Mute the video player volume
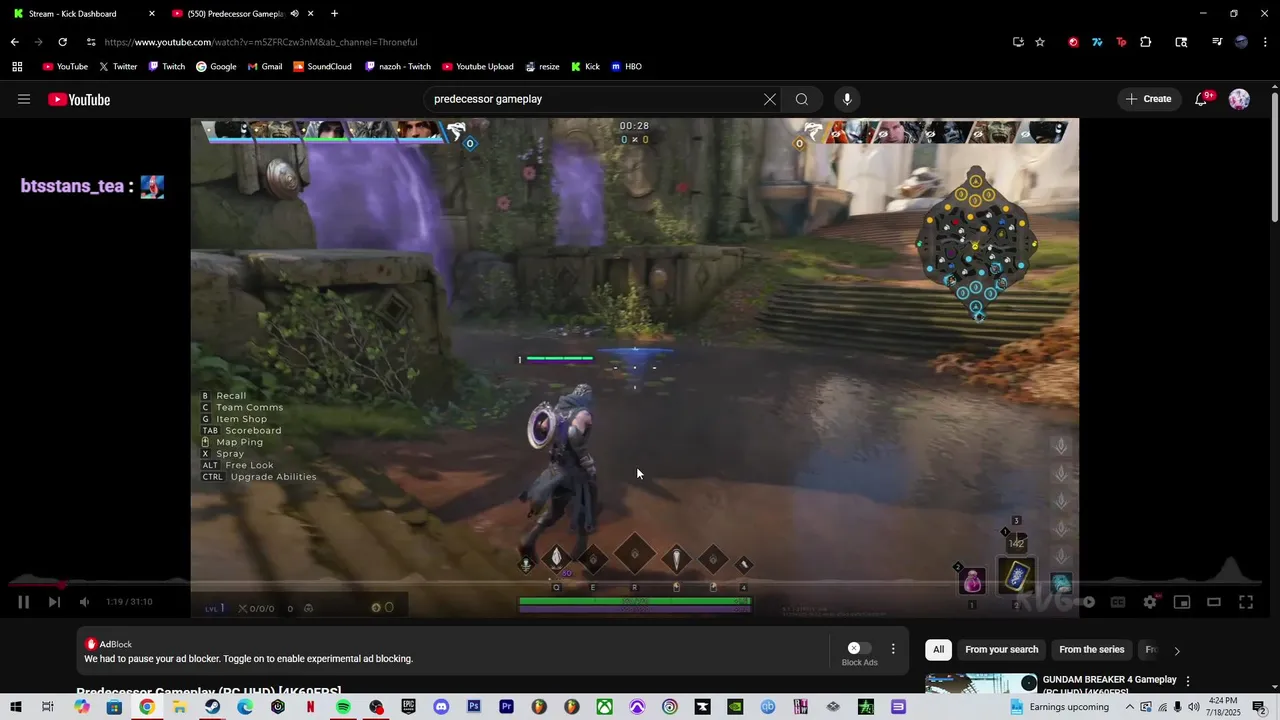 pos(85,602)
